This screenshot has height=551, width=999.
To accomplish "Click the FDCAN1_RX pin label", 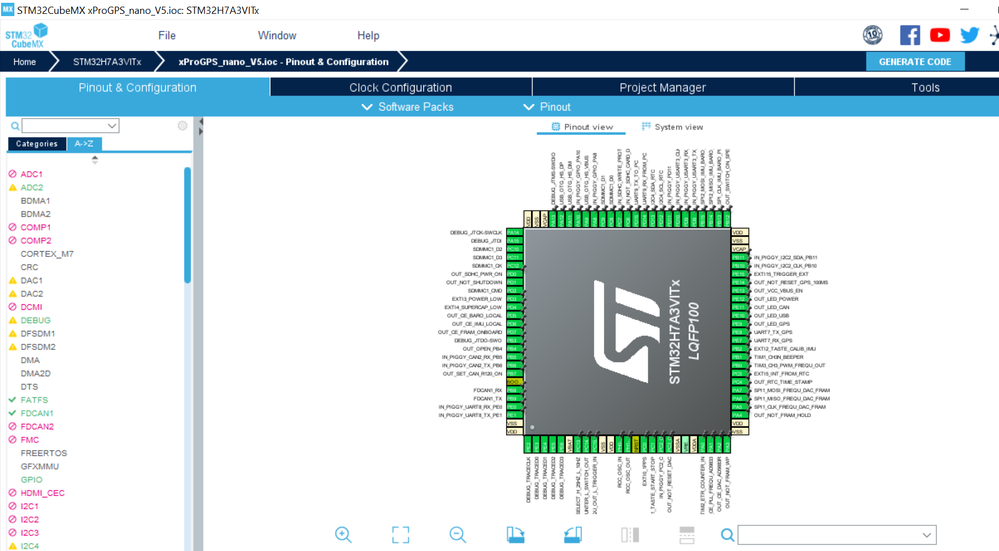I will point(487,390).
